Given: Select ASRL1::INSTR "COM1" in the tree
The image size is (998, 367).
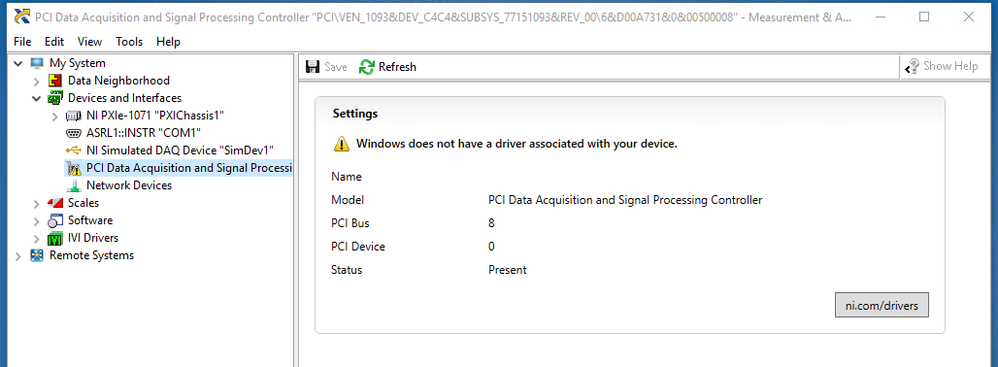Looking at the screenshot, I should click(x=144, y=133).
